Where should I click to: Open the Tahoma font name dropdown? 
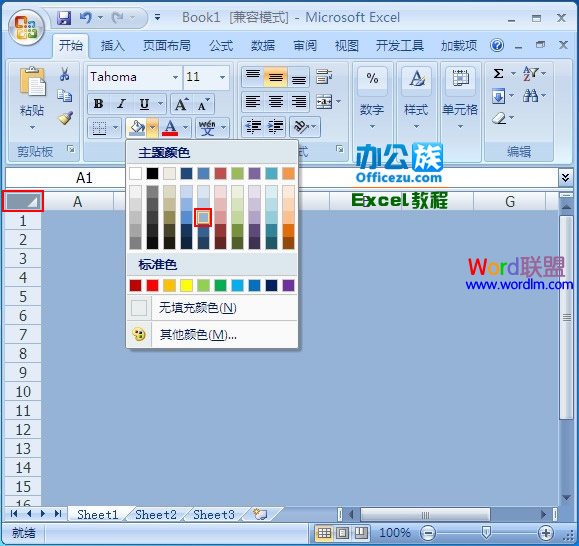tap(175, 77)
